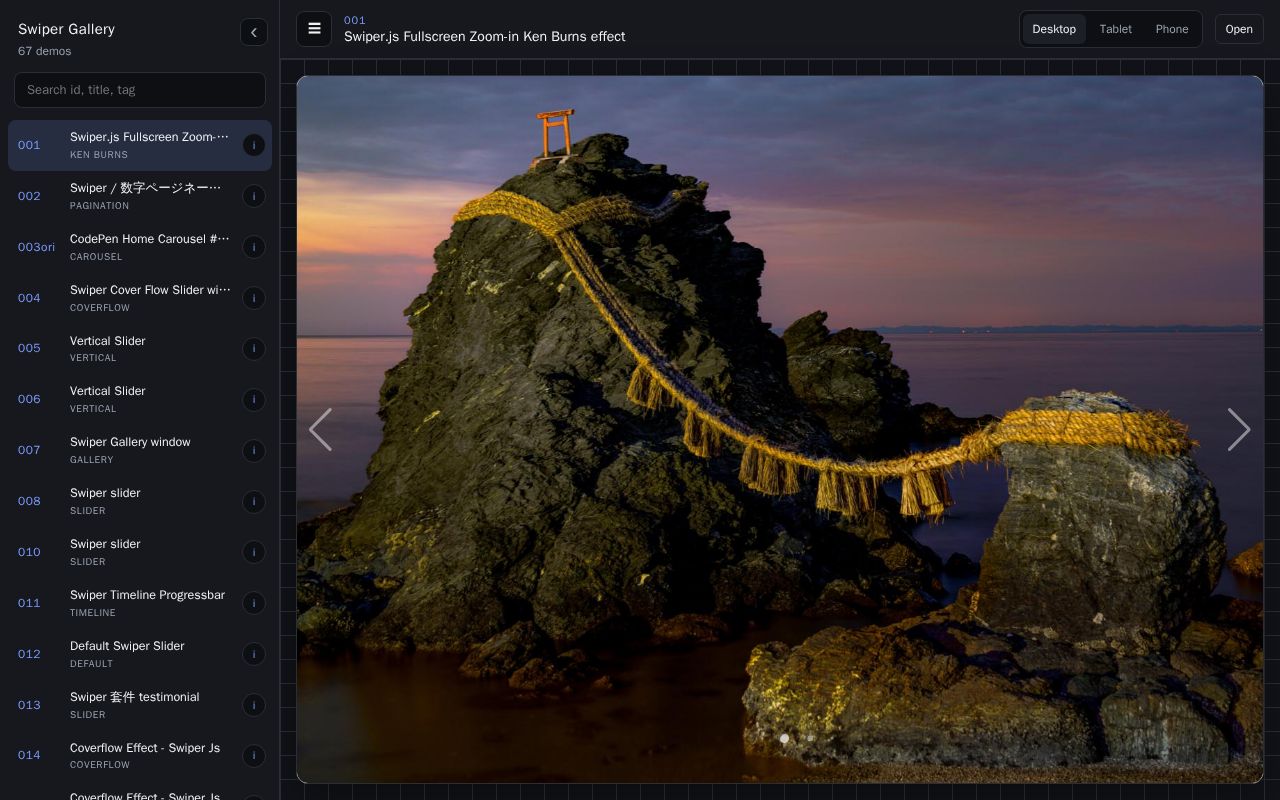Show info for demo 010 Swiper slider
This screenshot has height=800, width=1280.
point(254,552)
